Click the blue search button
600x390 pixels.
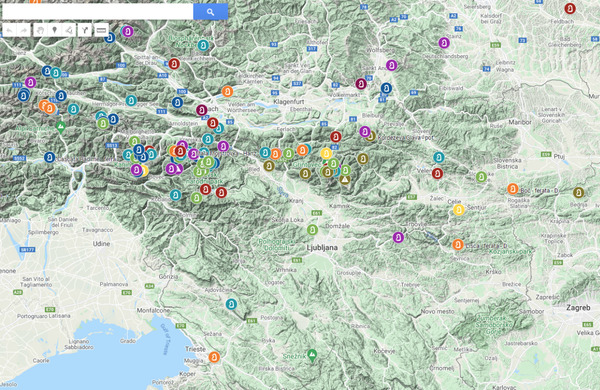[210, 12]
